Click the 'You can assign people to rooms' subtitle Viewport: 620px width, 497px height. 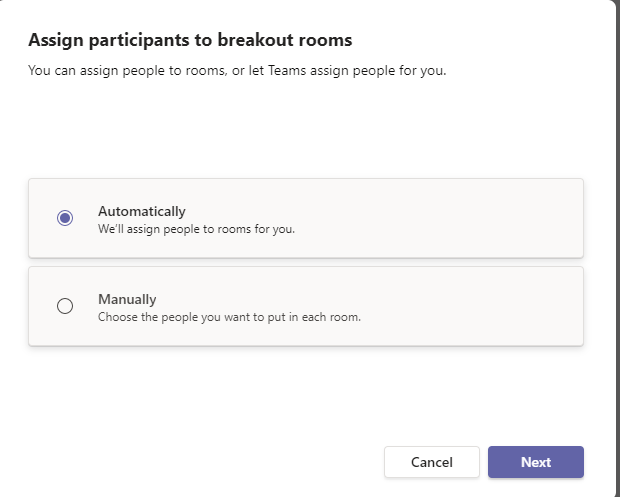[236, 71]
